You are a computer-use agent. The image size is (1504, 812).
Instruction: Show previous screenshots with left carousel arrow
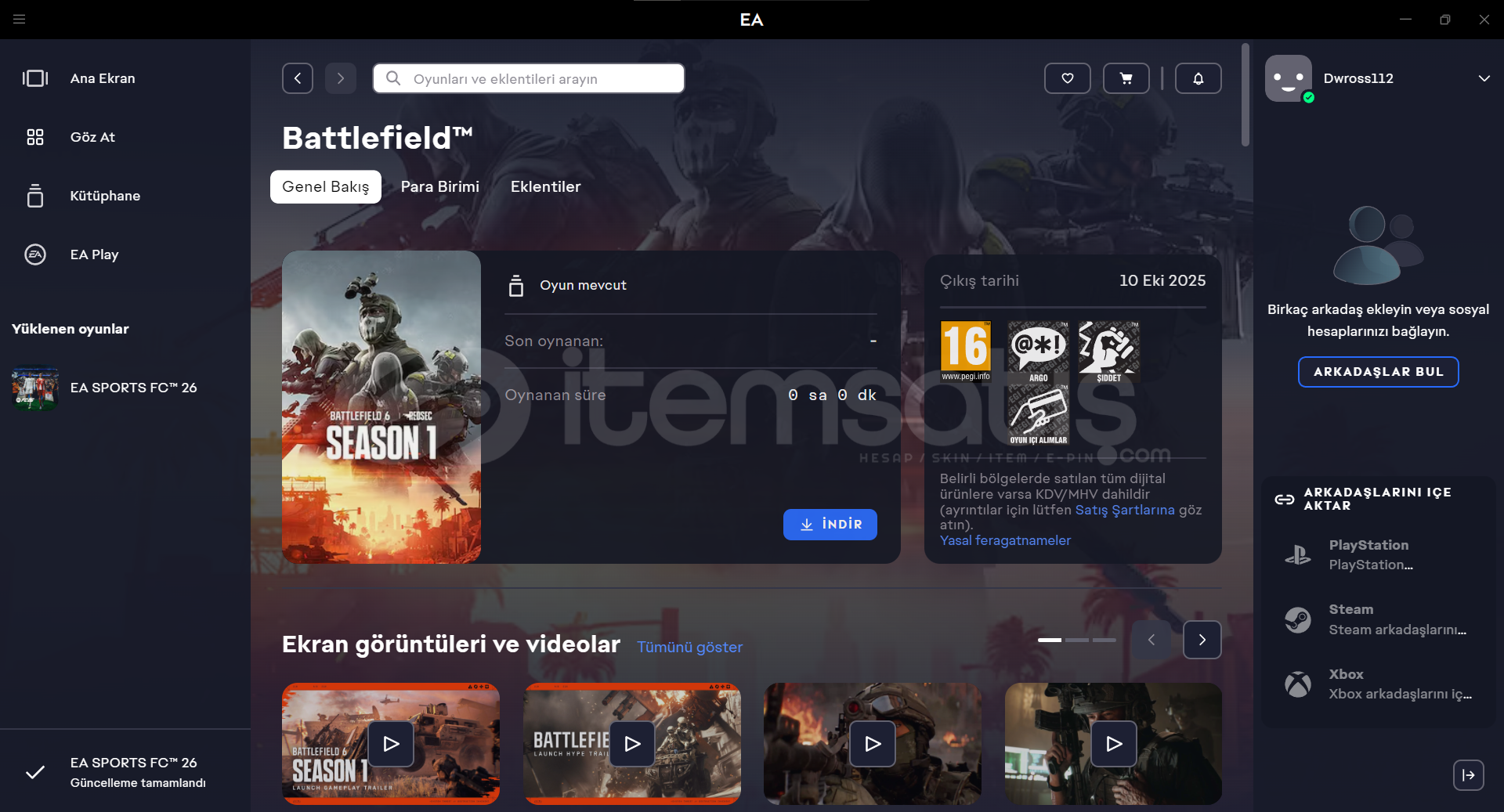pos(1151,640)
